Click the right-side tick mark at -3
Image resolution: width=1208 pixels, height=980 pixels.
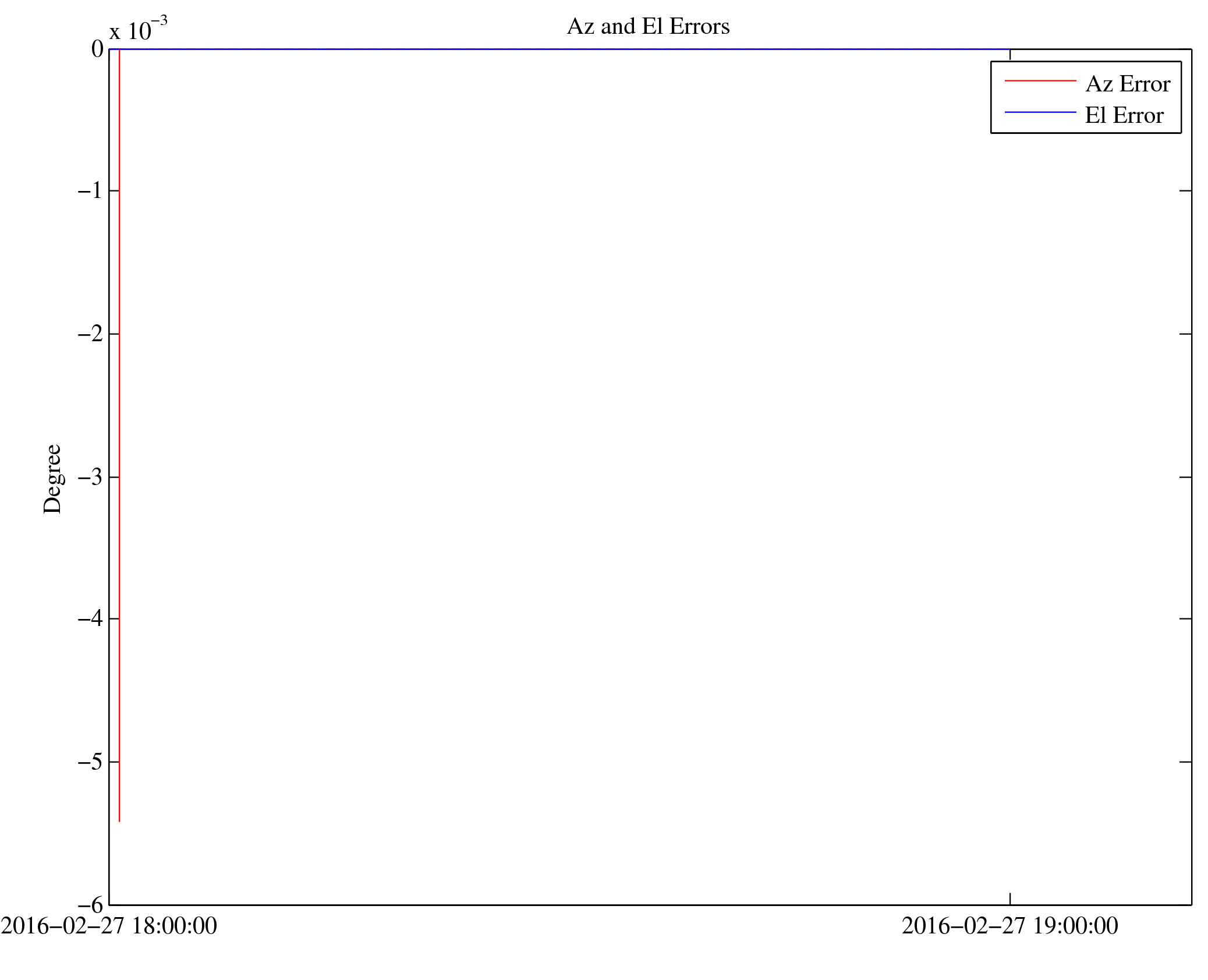click(1185, 477)
